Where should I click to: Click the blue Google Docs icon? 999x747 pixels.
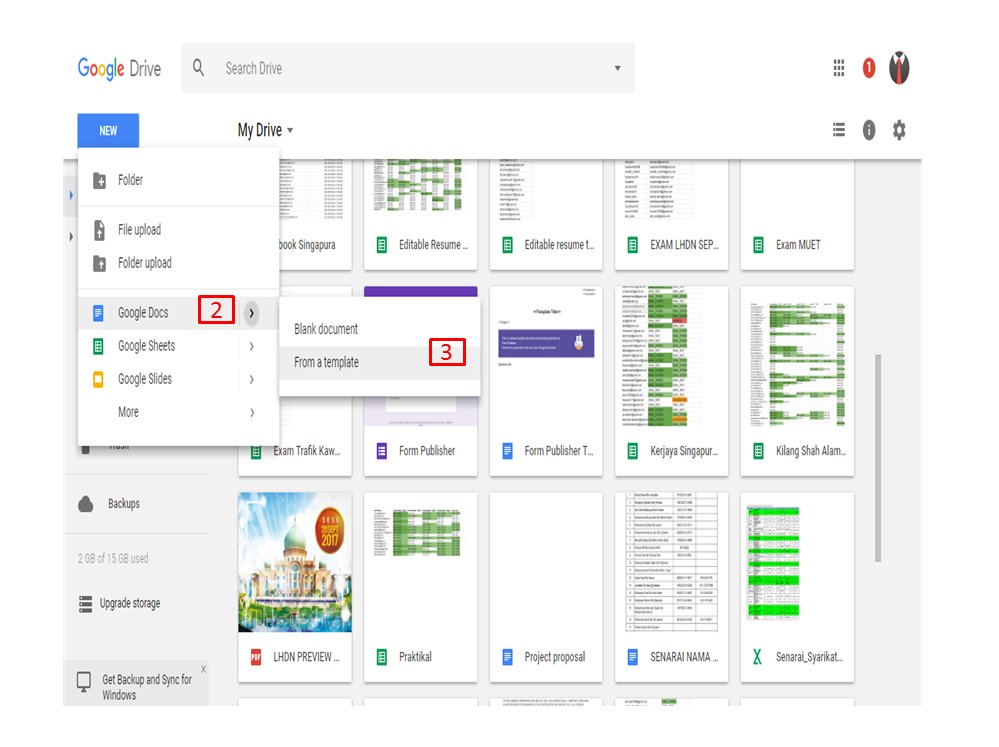98,312
